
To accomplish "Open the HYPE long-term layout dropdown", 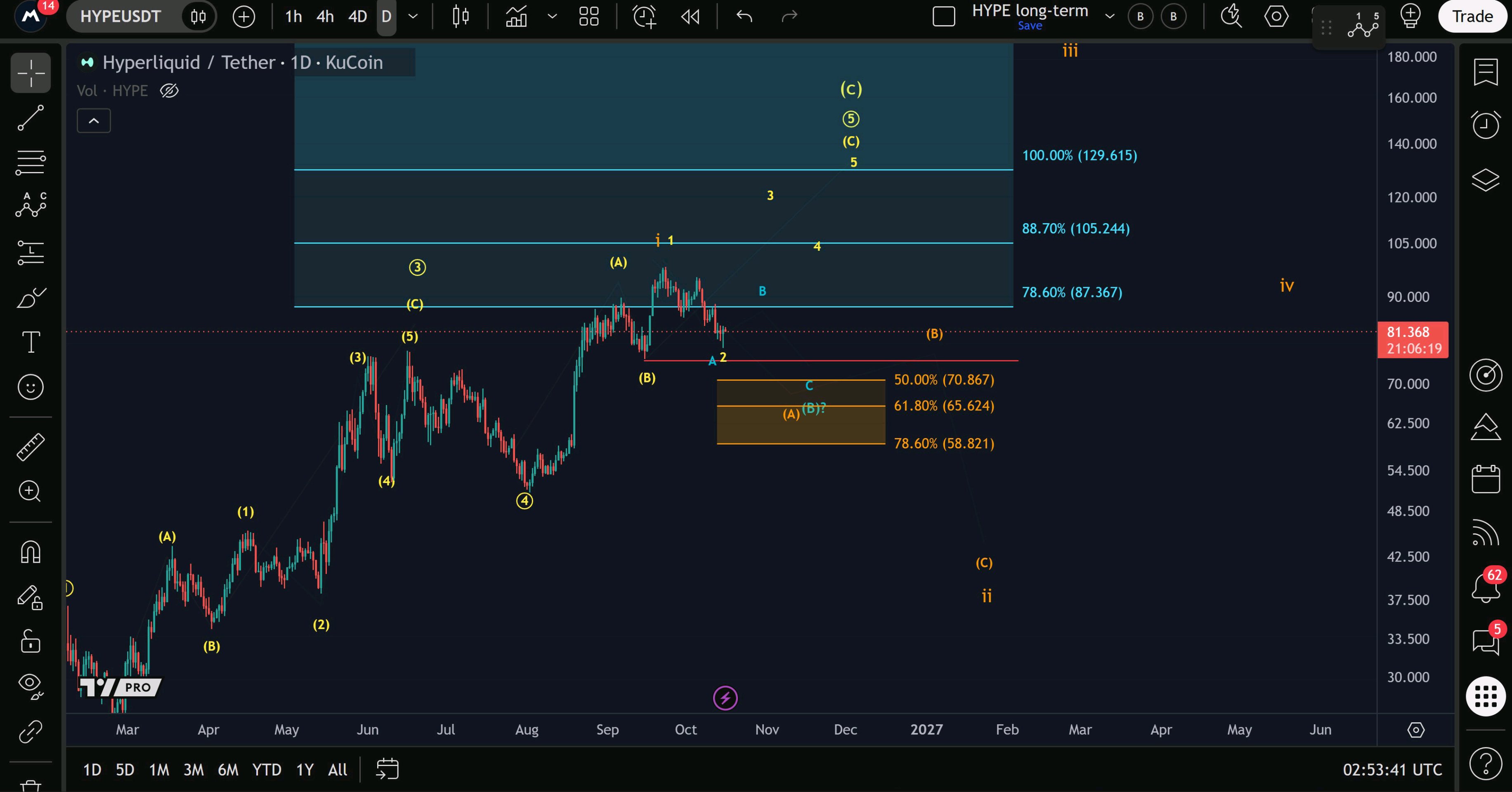I will coord(1110,16).
